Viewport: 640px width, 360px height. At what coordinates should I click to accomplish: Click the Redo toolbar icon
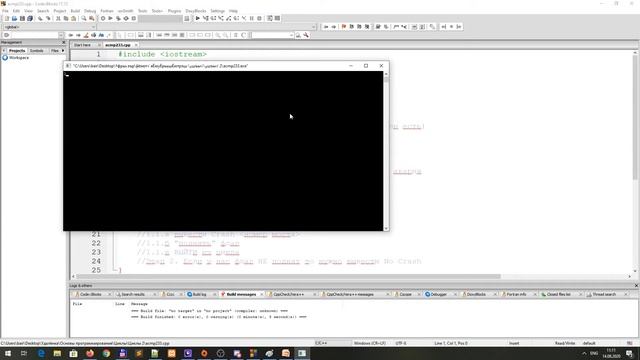click(48, 18)
